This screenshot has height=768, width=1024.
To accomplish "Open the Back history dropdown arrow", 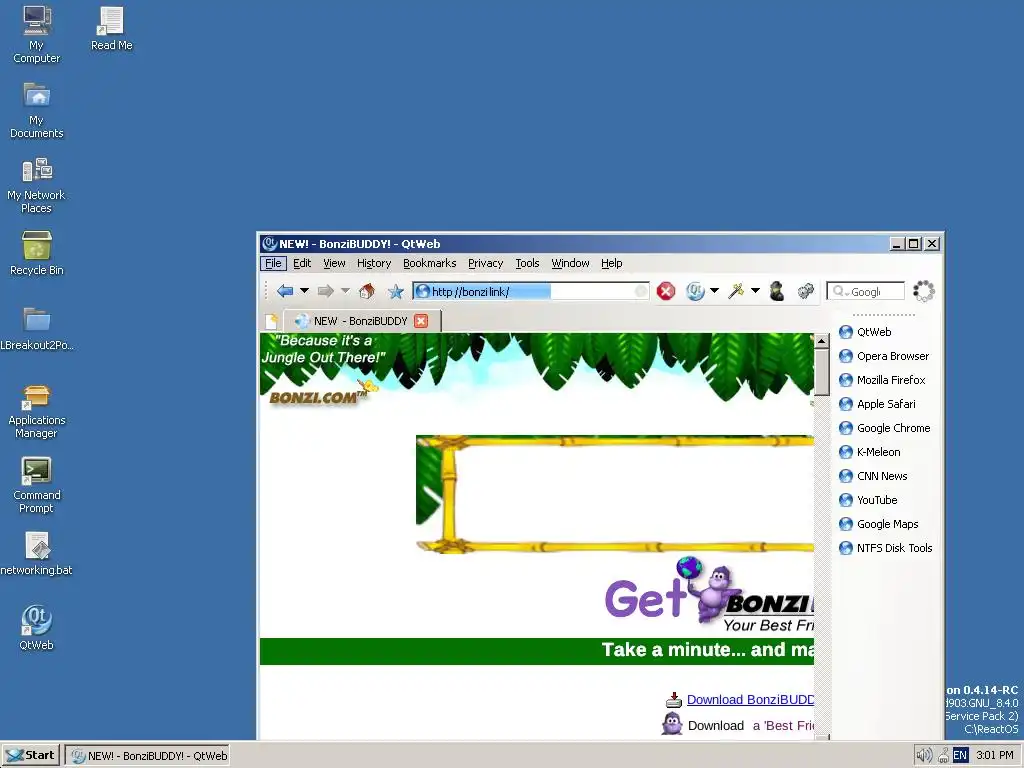I will click(x=304, y=291).
